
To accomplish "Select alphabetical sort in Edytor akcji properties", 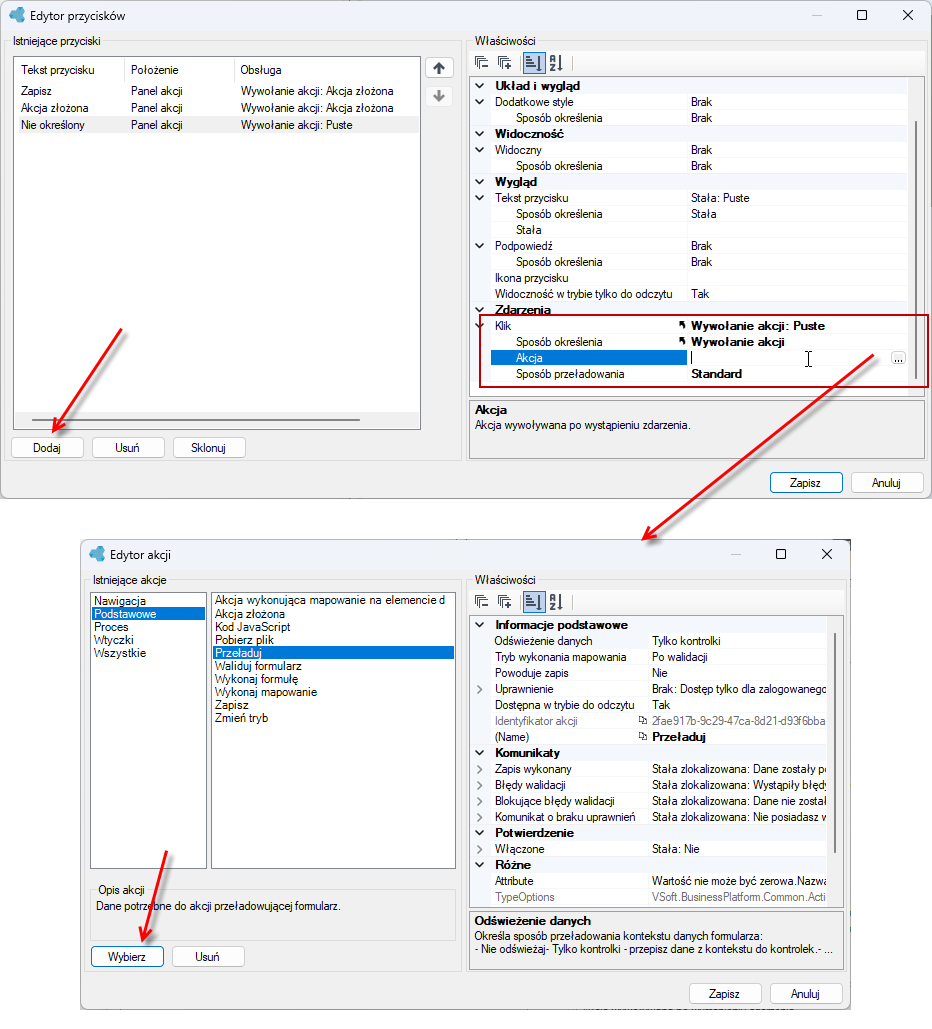I will coord(556,602).
